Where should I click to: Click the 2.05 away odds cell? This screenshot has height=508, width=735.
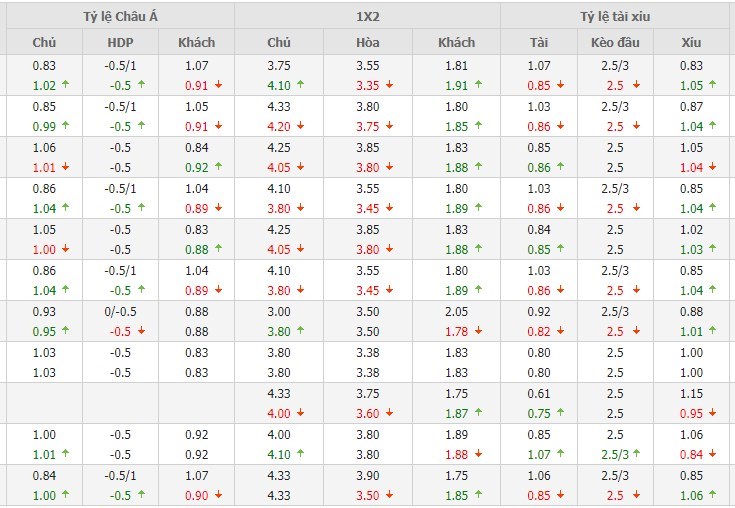457,312
